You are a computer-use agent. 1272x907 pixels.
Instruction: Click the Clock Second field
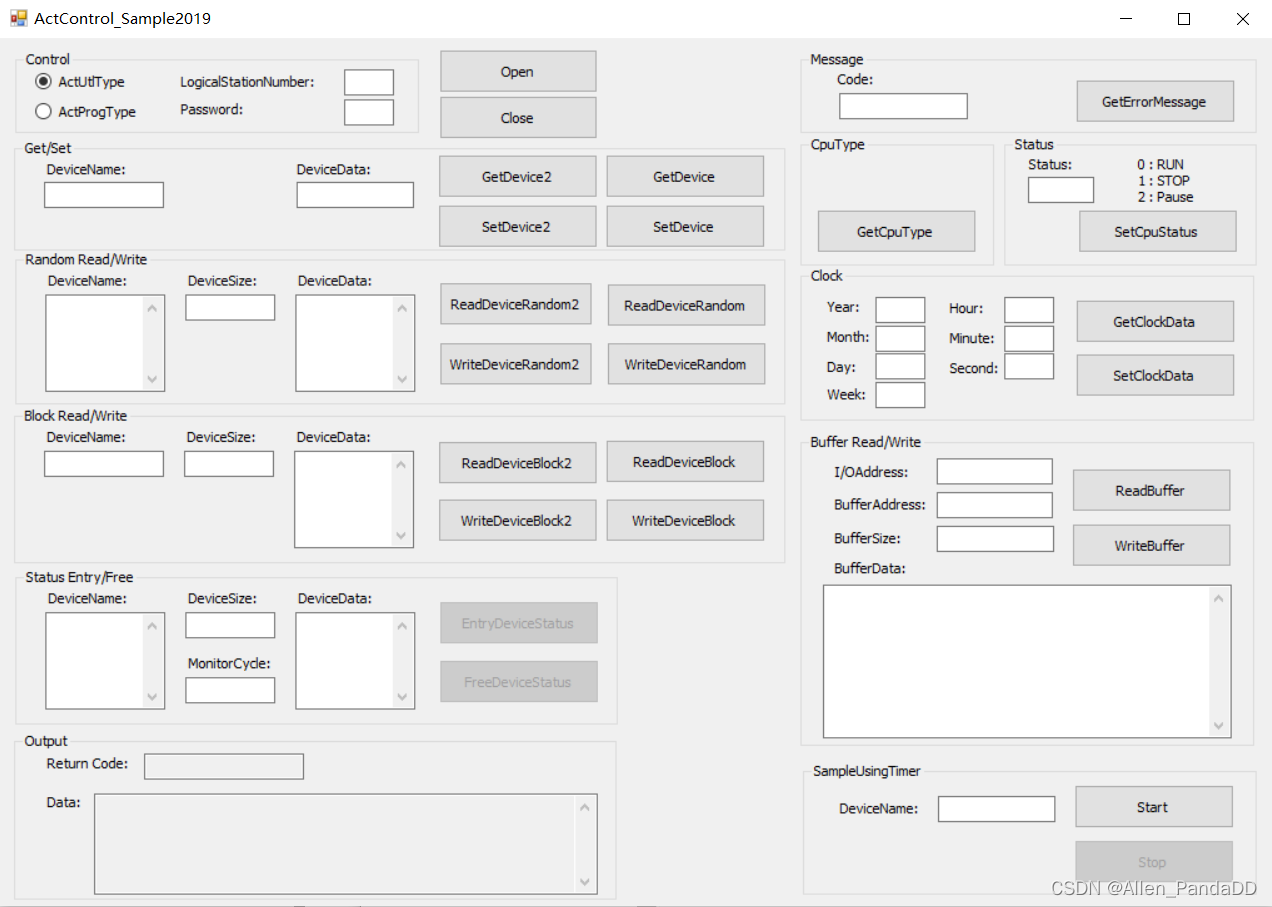tap(1029, 367)
